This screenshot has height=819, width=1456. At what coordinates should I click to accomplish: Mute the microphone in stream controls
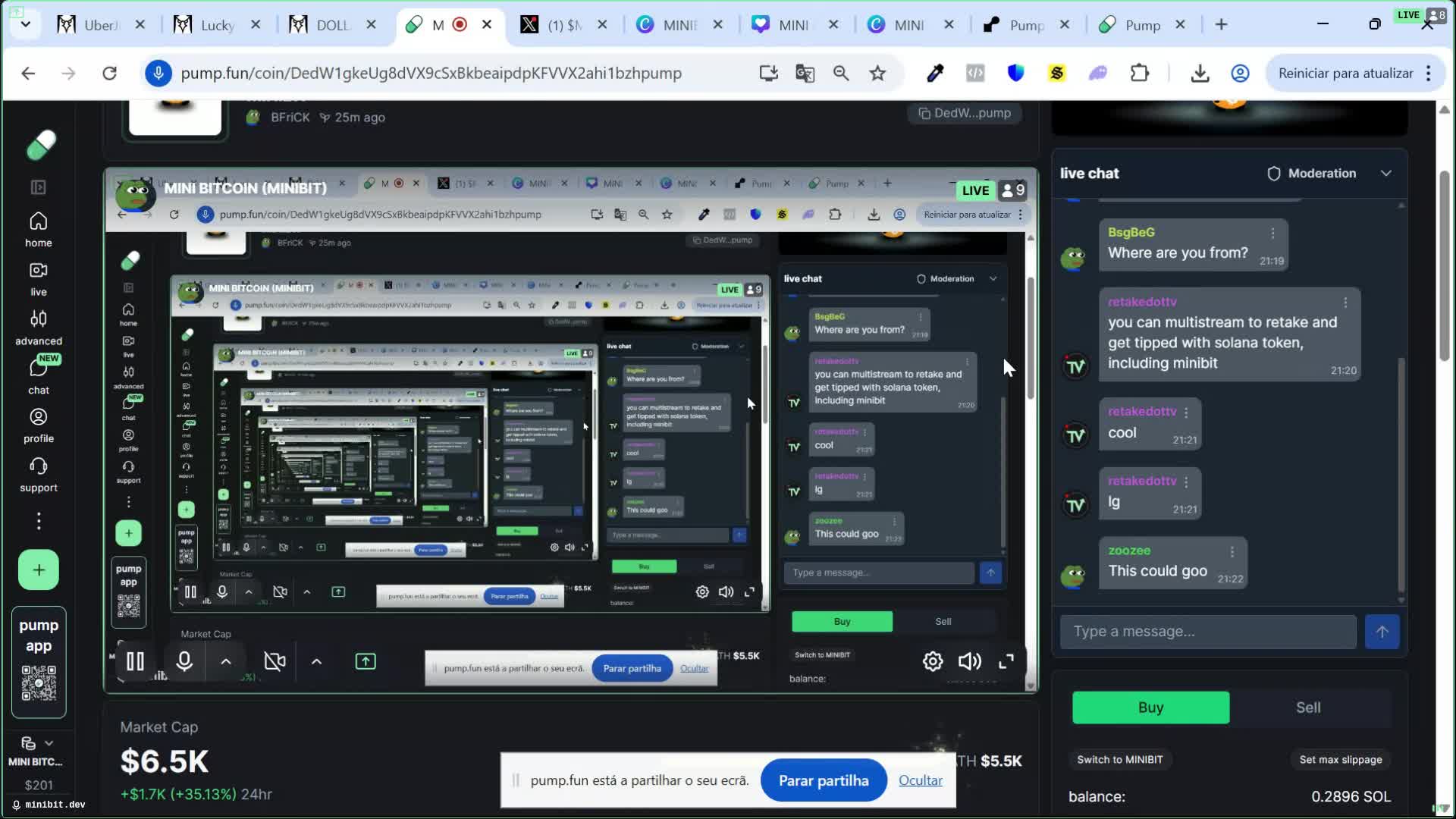pyautogui.click(x=184, y=661)
